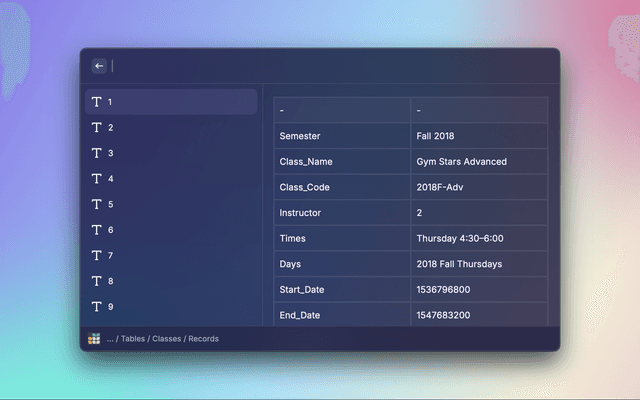Click the 2018 Fall Thursdays days value
Viewport: 640px width, 400px height.
click(459, 264)
